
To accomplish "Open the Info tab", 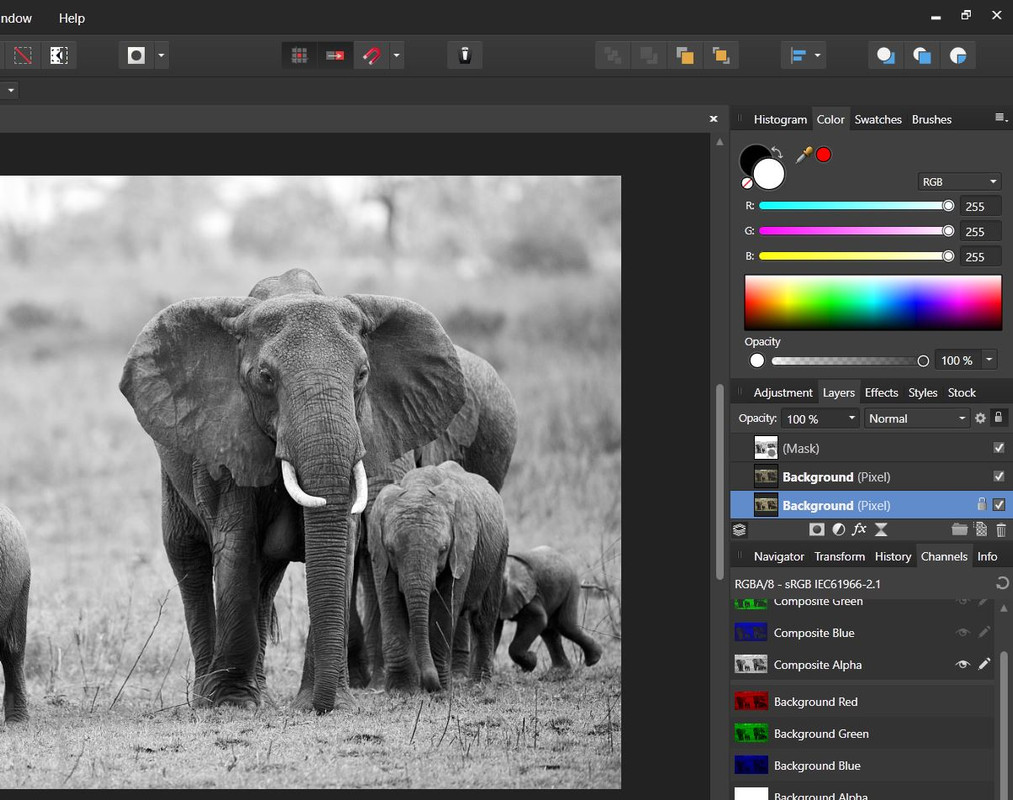I will (987, 556).
